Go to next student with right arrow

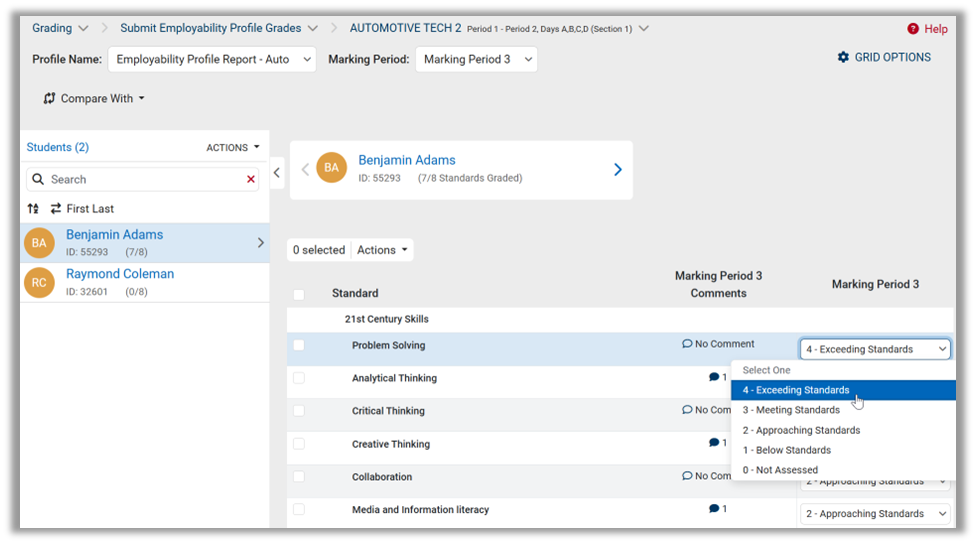(x=617, y=170)
